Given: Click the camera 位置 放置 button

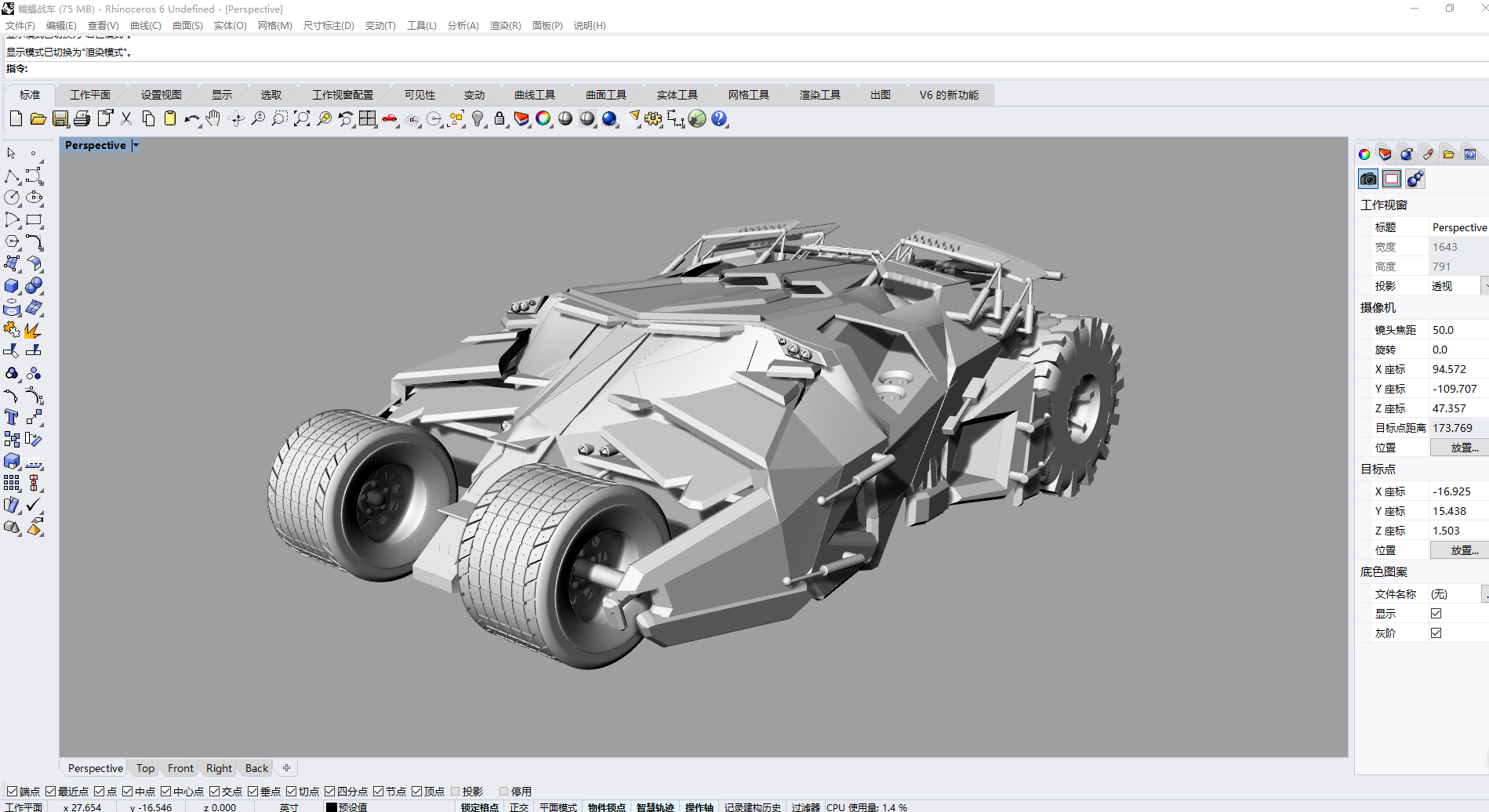Looking at the screenshot, I should (1463, 448).
